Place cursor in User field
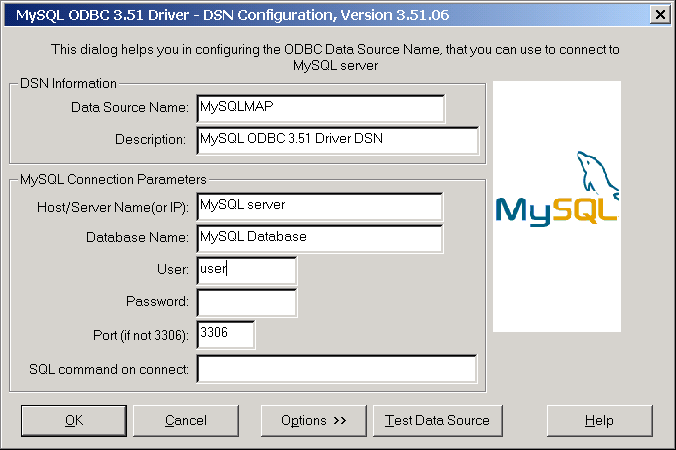The width and height of the screenshot is (676, 450). click(247, 271)
